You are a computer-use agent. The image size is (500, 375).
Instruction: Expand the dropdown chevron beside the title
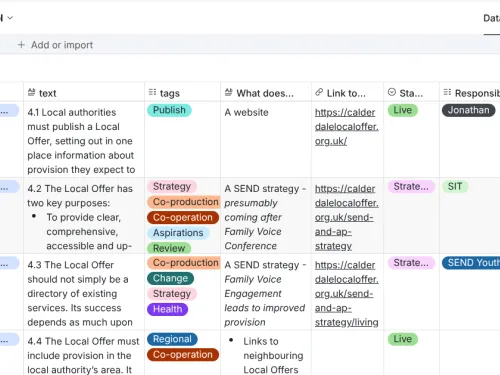10,18
